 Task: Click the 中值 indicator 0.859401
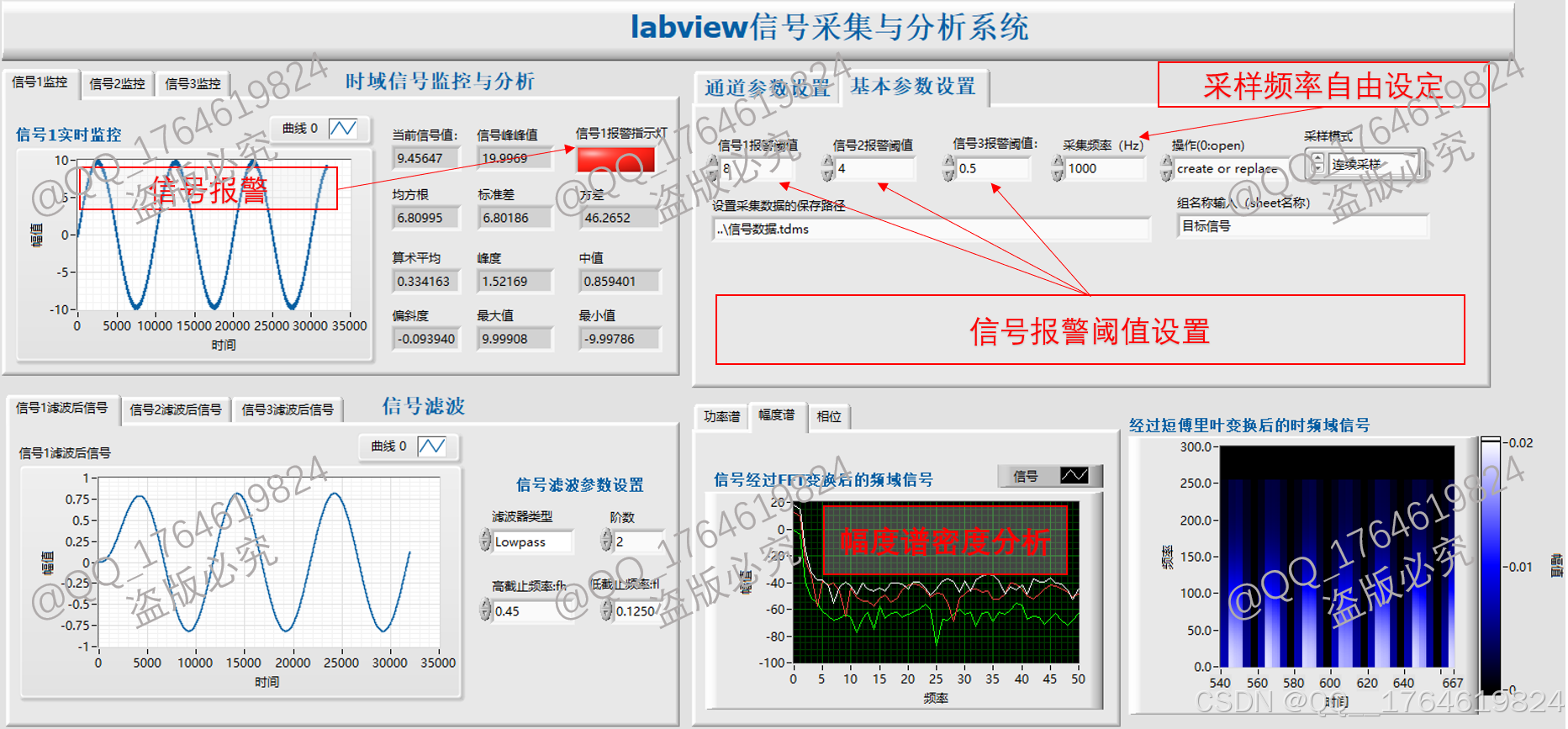[x=620, y=282]
